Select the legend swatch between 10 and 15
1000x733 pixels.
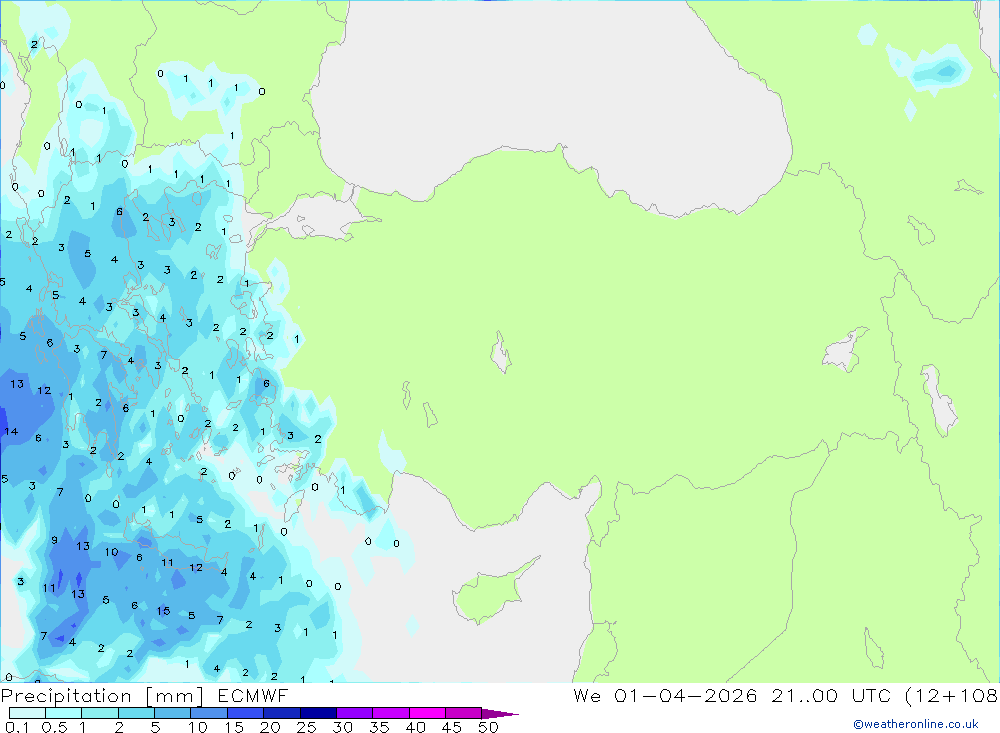[209, 713]
